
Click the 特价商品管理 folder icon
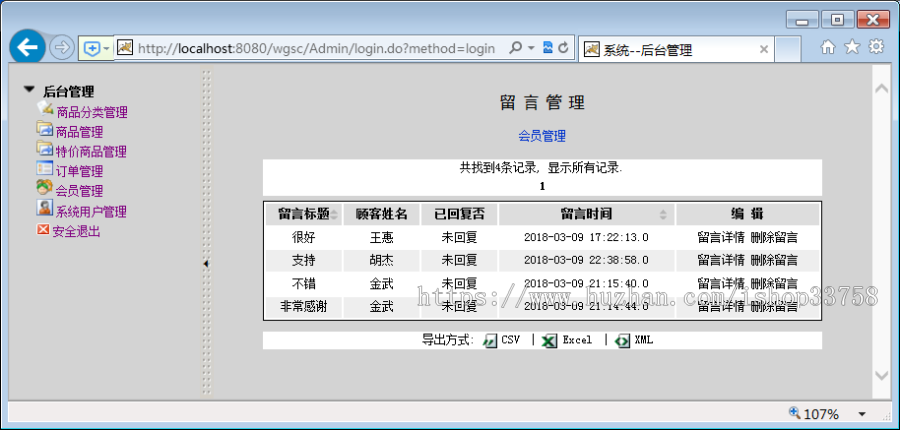tap(45, 148)
